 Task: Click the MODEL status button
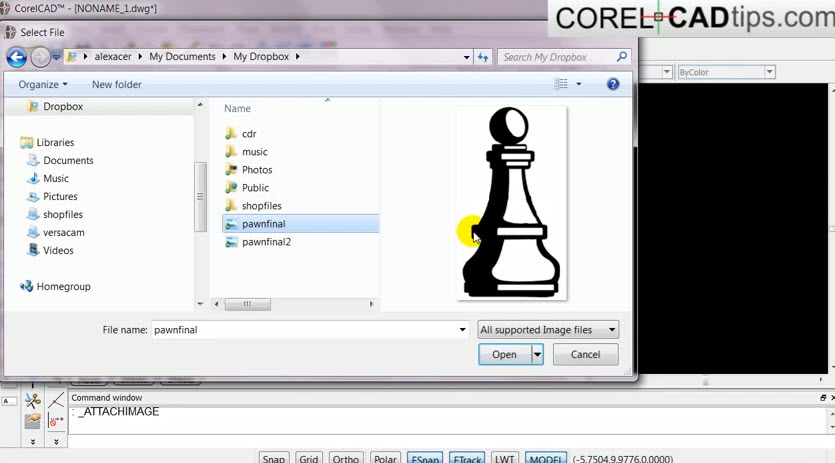pyautogui.click(x=546, y=458)
